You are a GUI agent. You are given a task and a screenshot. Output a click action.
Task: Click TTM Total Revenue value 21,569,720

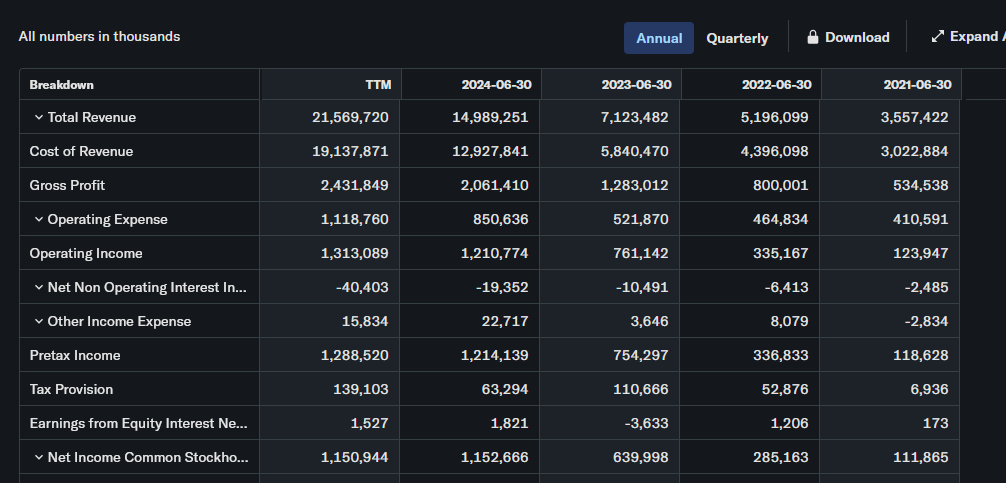(x=350, y=117)
